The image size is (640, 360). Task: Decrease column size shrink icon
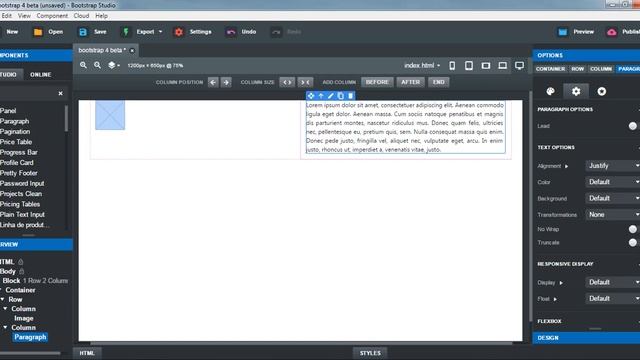305,82
